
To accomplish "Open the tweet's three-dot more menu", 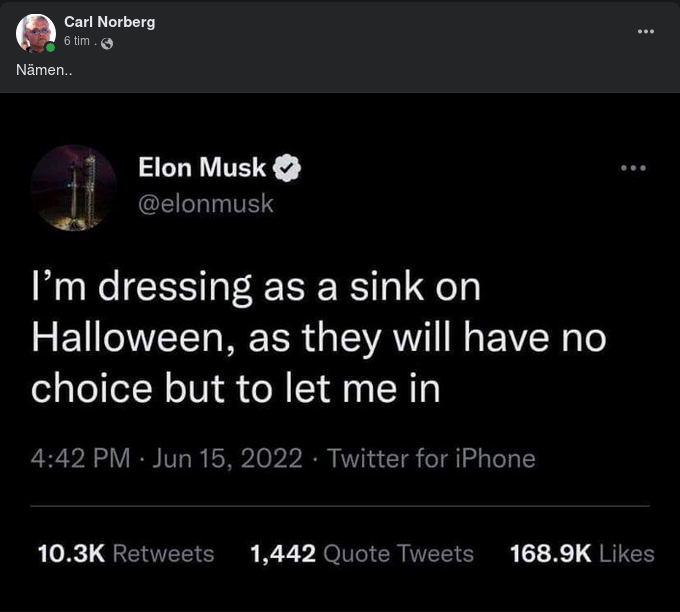I will click(x=633, y=168).
